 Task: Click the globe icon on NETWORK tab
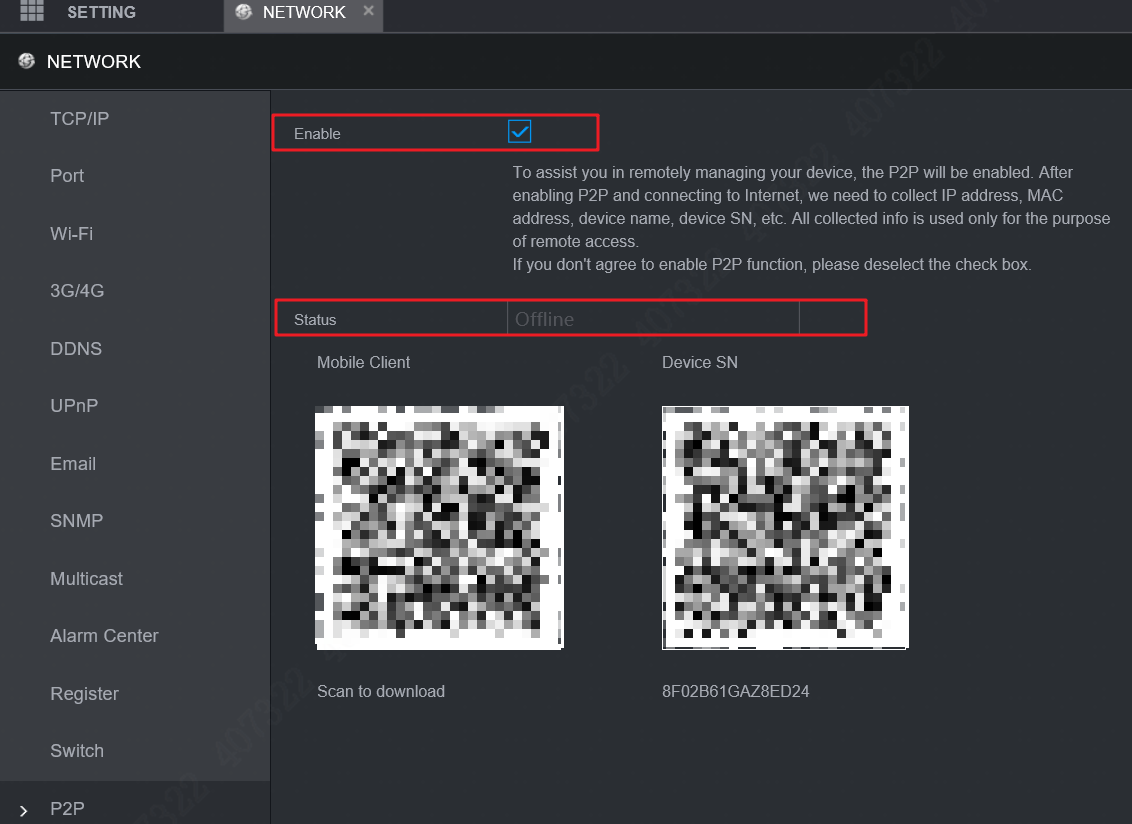[x=244, y=12]
